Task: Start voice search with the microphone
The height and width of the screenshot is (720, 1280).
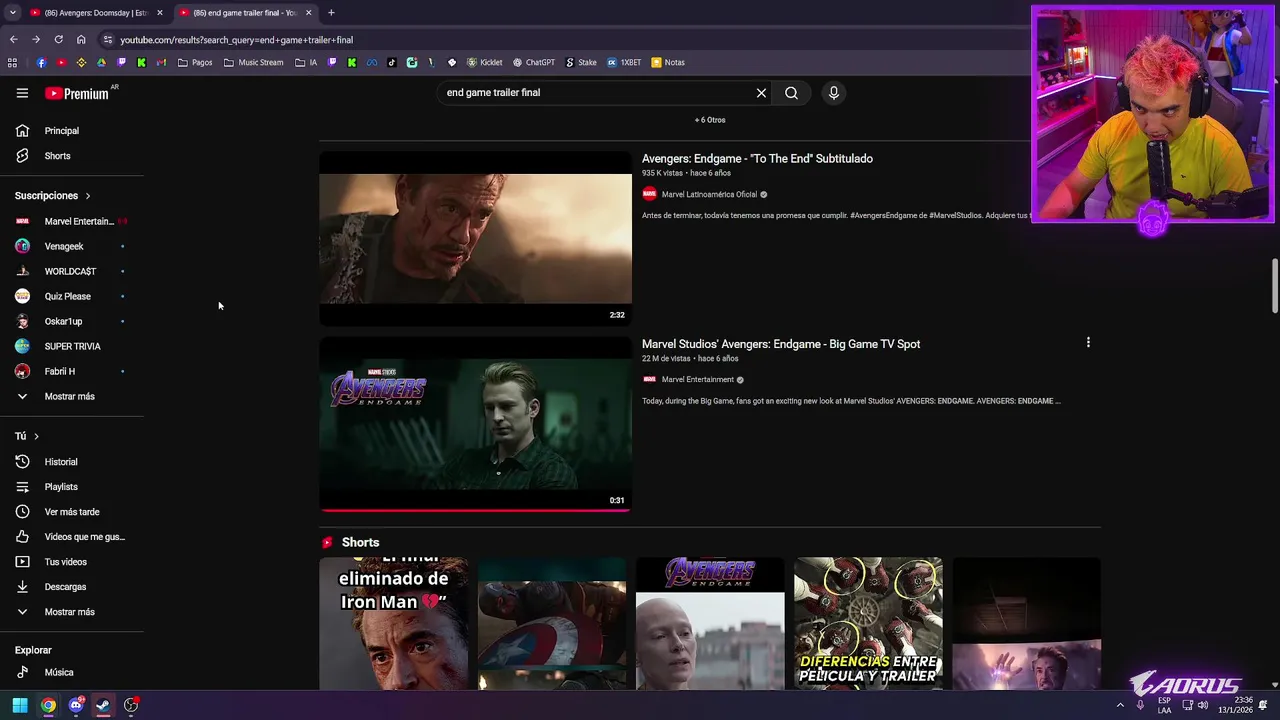Action: tap(834, 93)
